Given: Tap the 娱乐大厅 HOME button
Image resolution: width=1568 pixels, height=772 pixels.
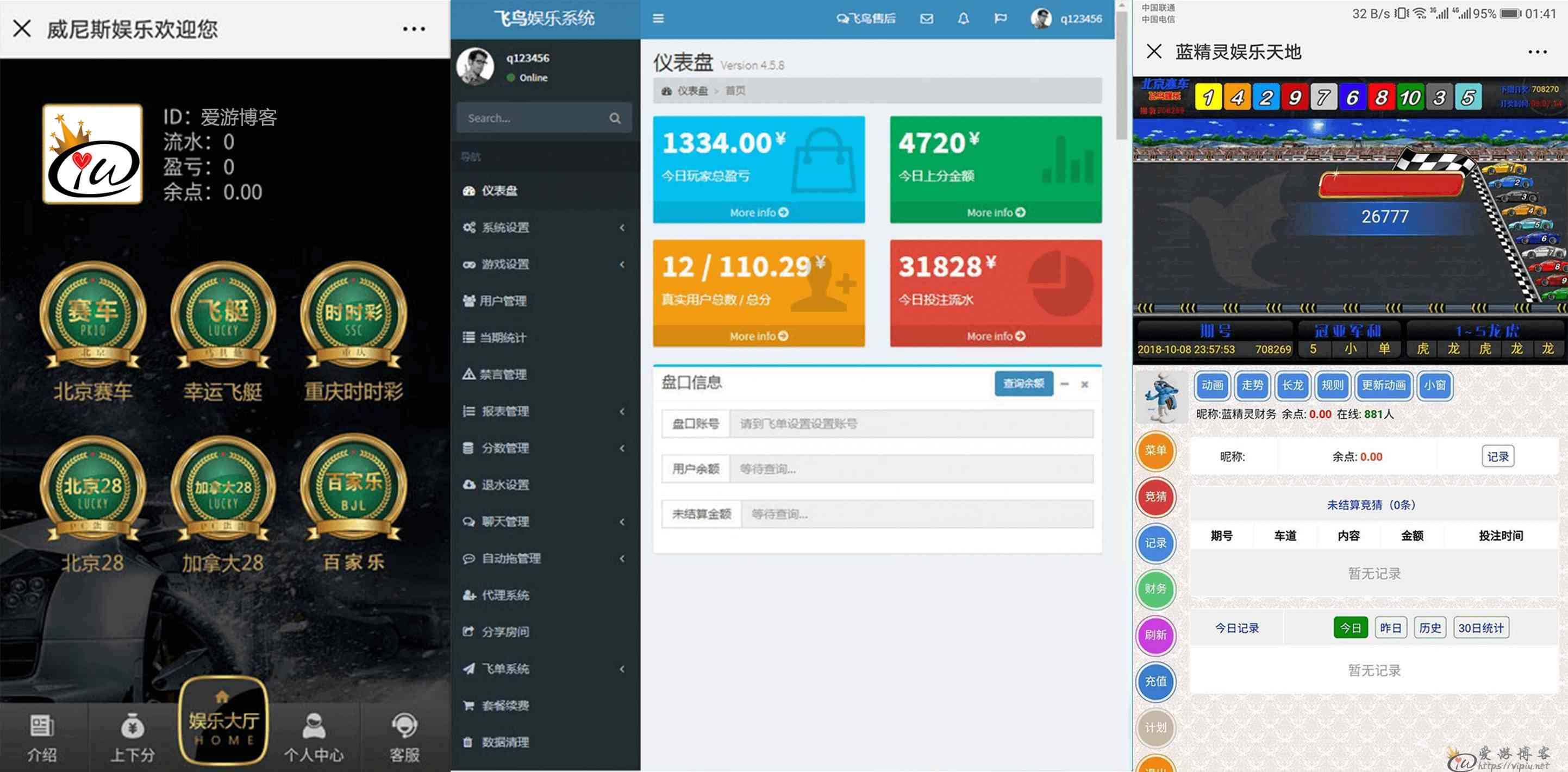Looking at the screenshot, I should [223, 720].
